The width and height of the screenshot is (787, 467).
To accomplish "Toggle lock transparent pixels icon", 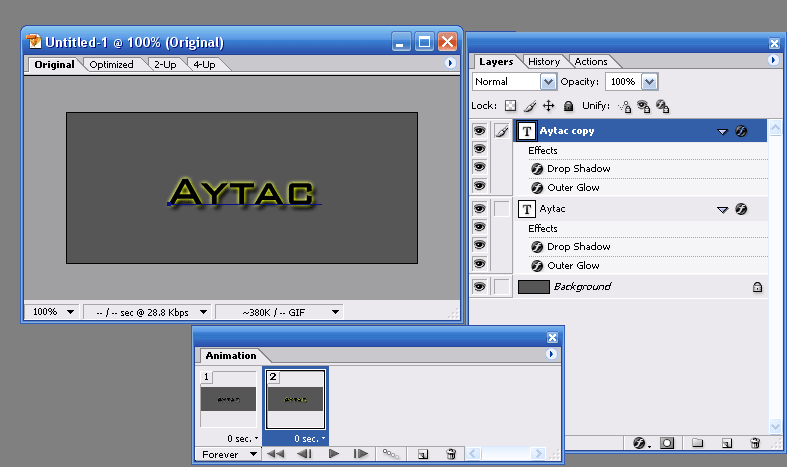I will [510, 105].
